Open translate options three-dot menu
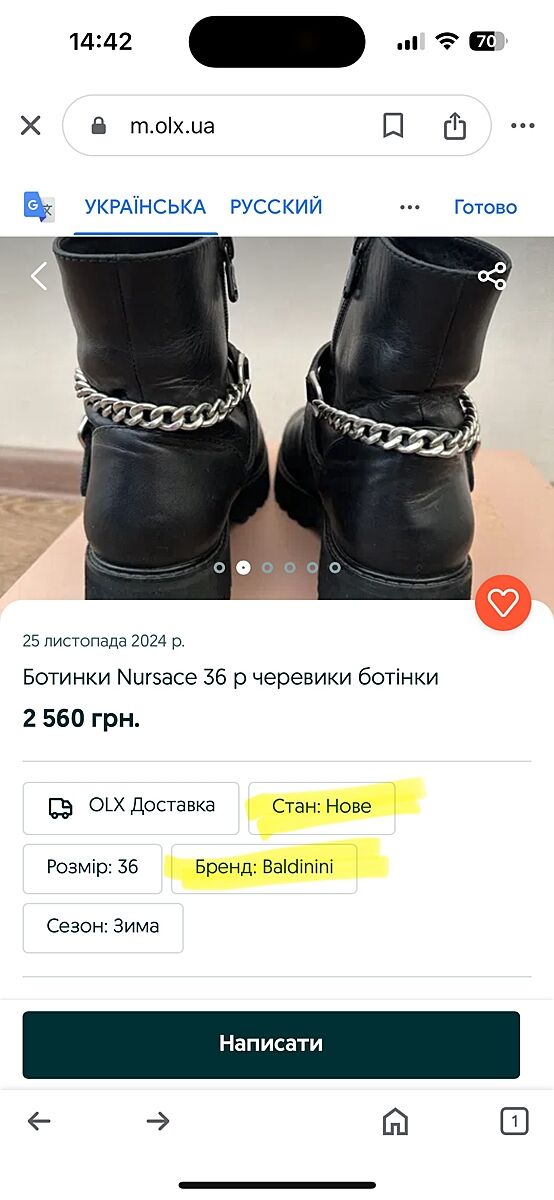Image resolution: width=554 pixels, height=1200 pixels. [x=410, y=207]
